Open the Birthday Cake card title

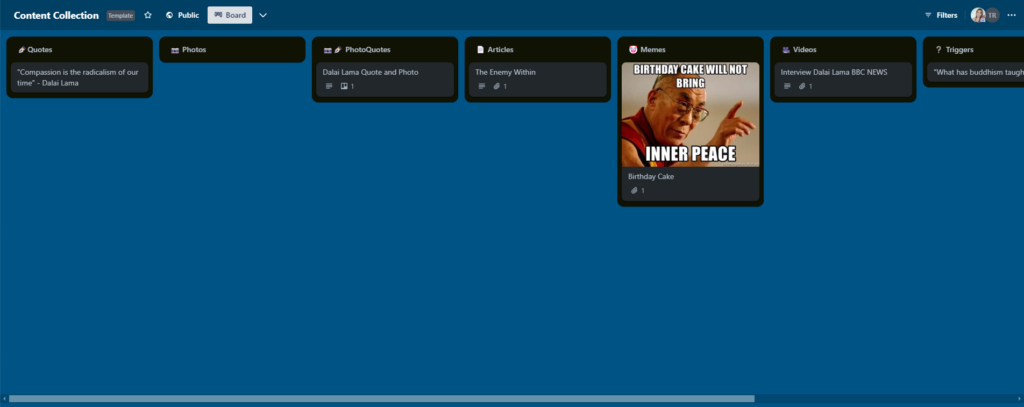[650, 176]
